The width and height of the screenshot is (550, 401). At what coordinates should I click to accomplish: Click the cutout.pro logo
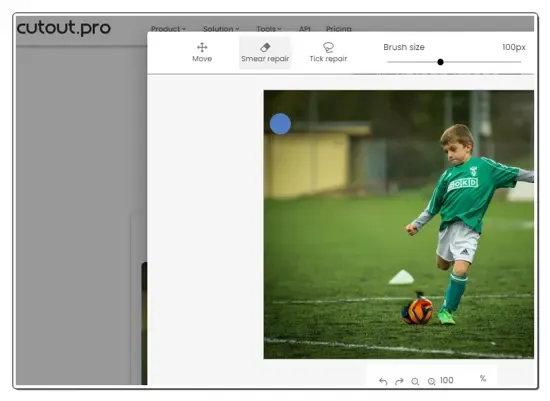63,28
